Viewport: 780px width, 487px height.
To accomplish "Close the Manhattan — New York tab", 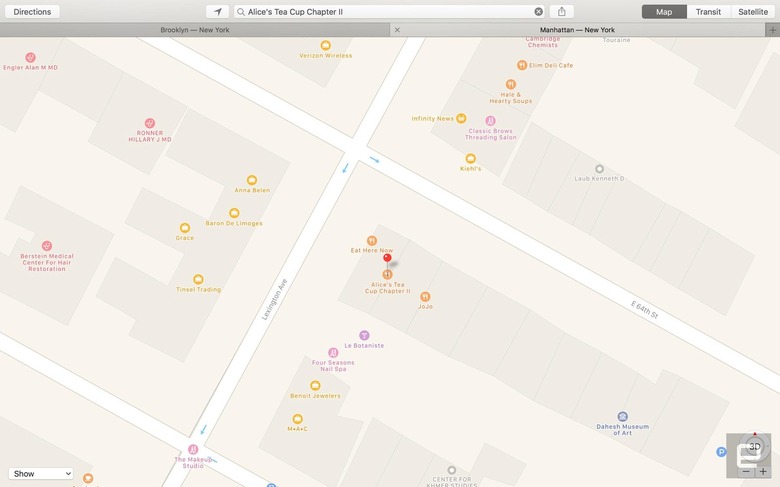I will click(397, 30).
